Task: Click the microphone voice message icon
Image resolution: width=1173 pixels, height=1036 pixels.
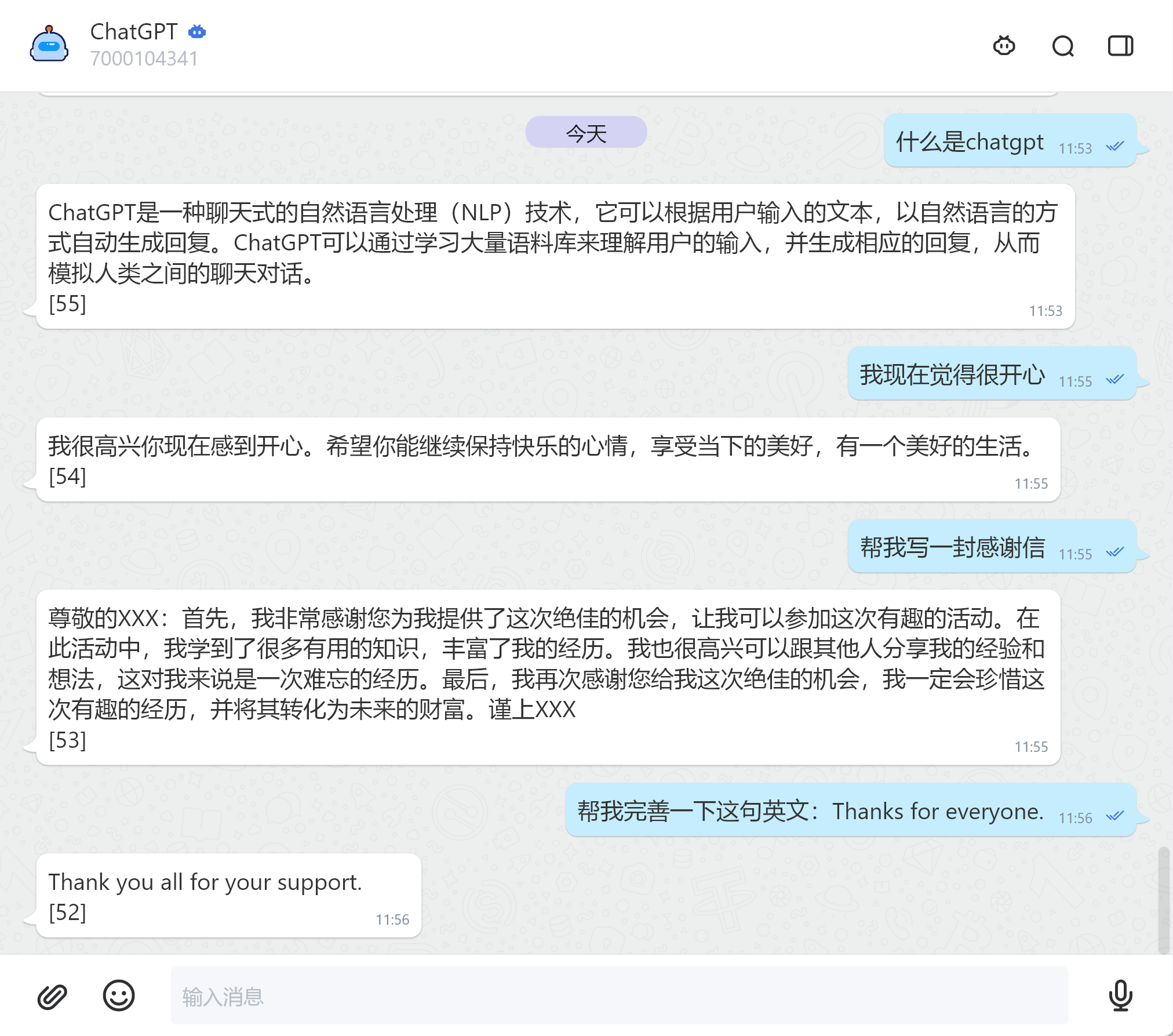Action: tap(1120, 996)
